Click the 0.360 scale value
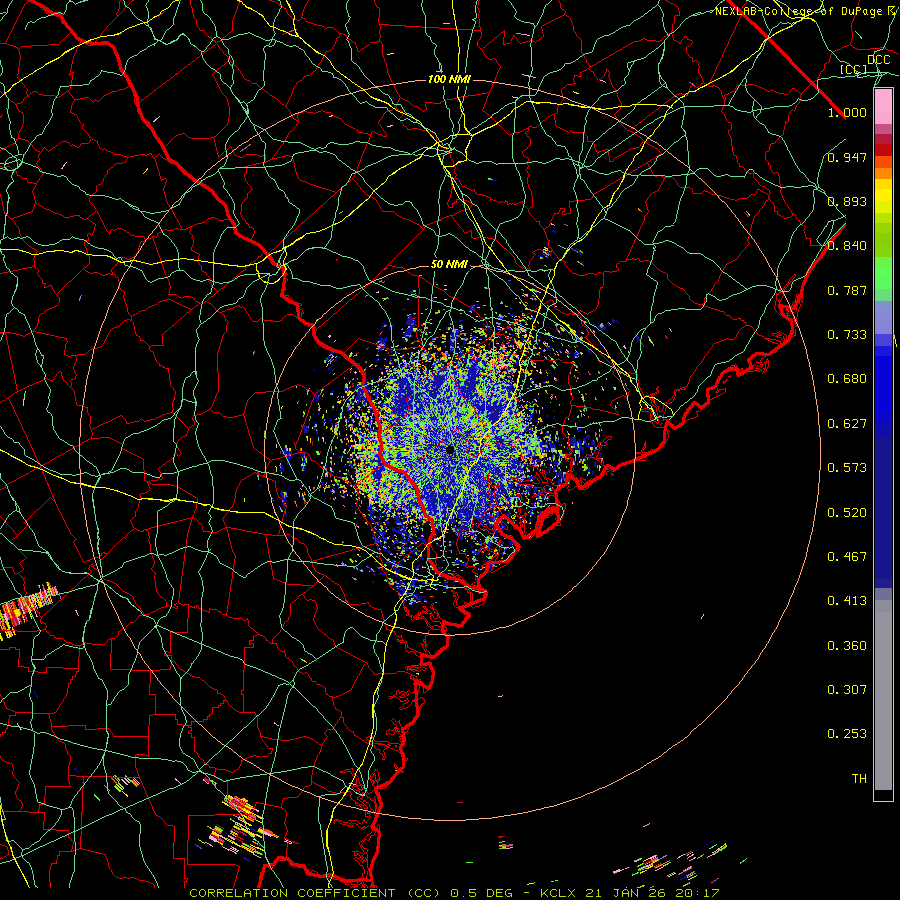This screenshot has width=900, height=900. click(x=847, y=646)
